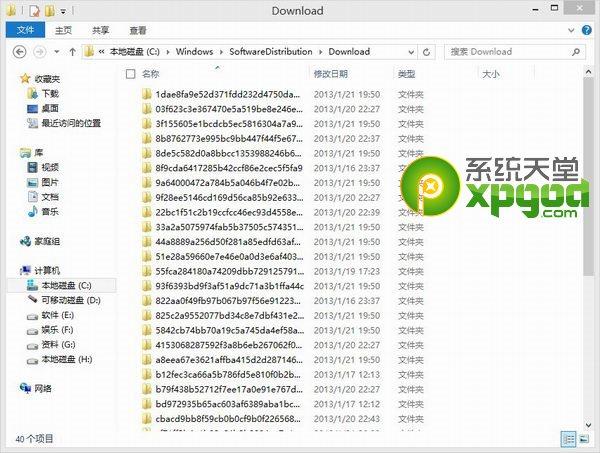This screenshot has height=453, width=600.
Task: Open the Help question mark icon
Action: tap(586, 30)
